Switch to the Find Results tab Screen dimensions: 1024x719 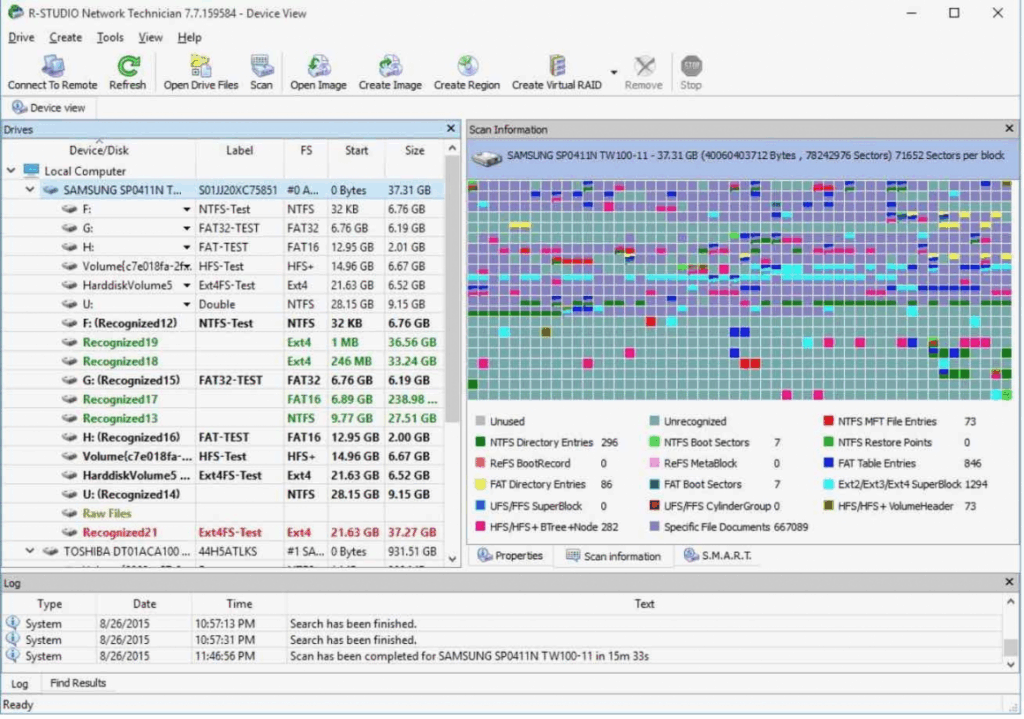78,683
